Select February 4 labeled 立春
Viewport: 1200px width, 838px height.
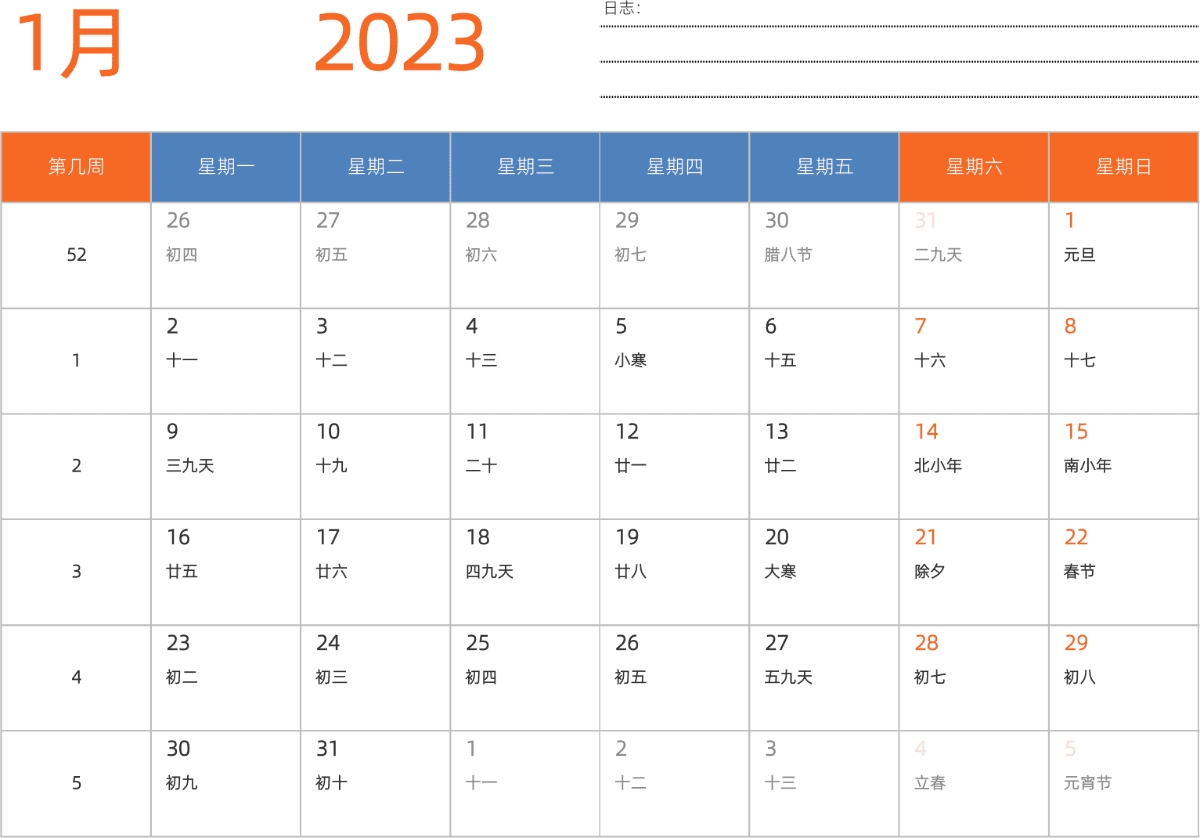974,784
